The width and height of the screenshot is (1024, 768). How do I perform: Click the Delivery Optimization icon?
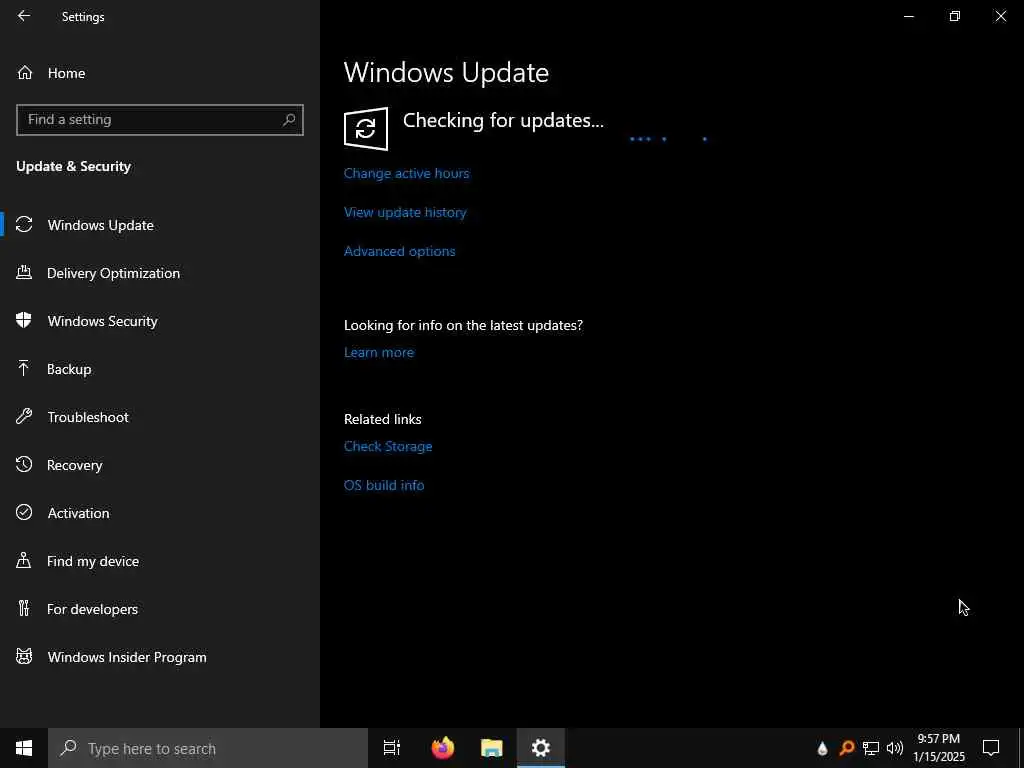pos(24,272)
